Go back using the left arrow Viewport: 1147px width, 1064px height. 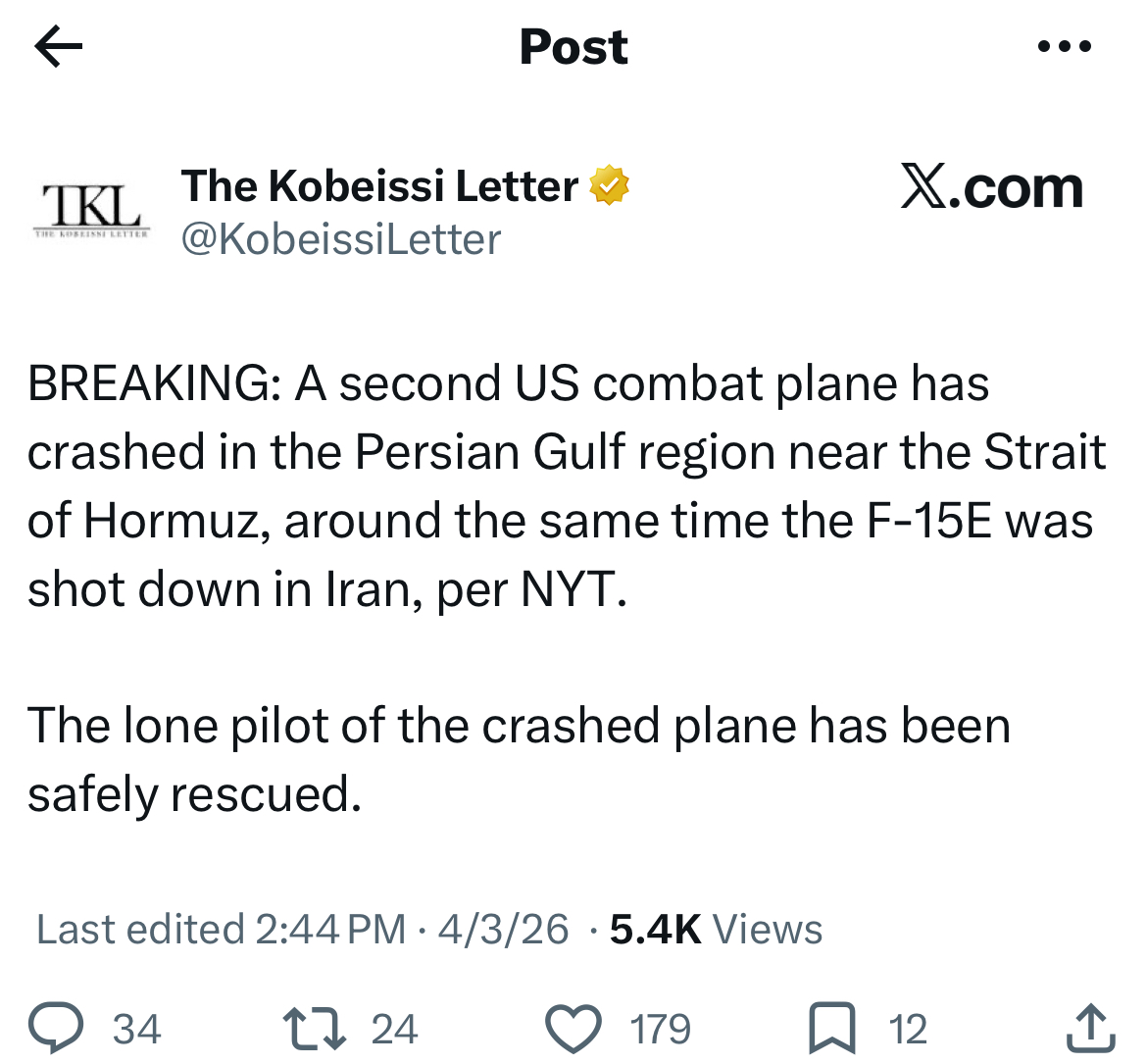(x=59, y=46)
